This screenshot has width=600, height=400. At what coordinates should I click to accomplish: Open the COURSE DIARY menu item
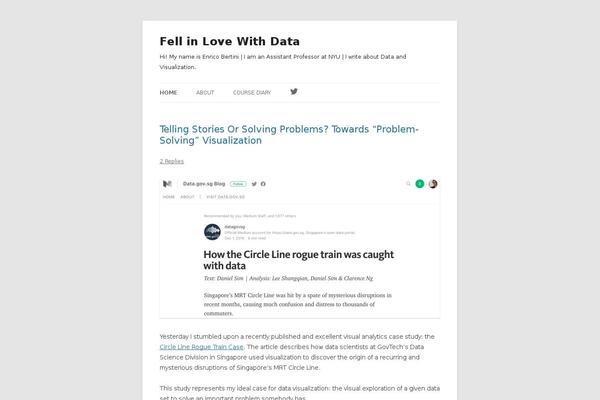click(x=252, y=93)
